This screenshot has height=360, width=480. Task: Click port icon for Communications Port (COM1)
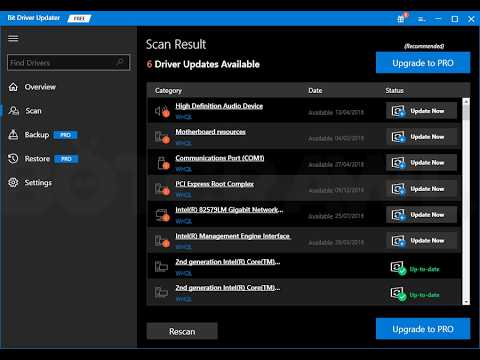tap(163, 163)
